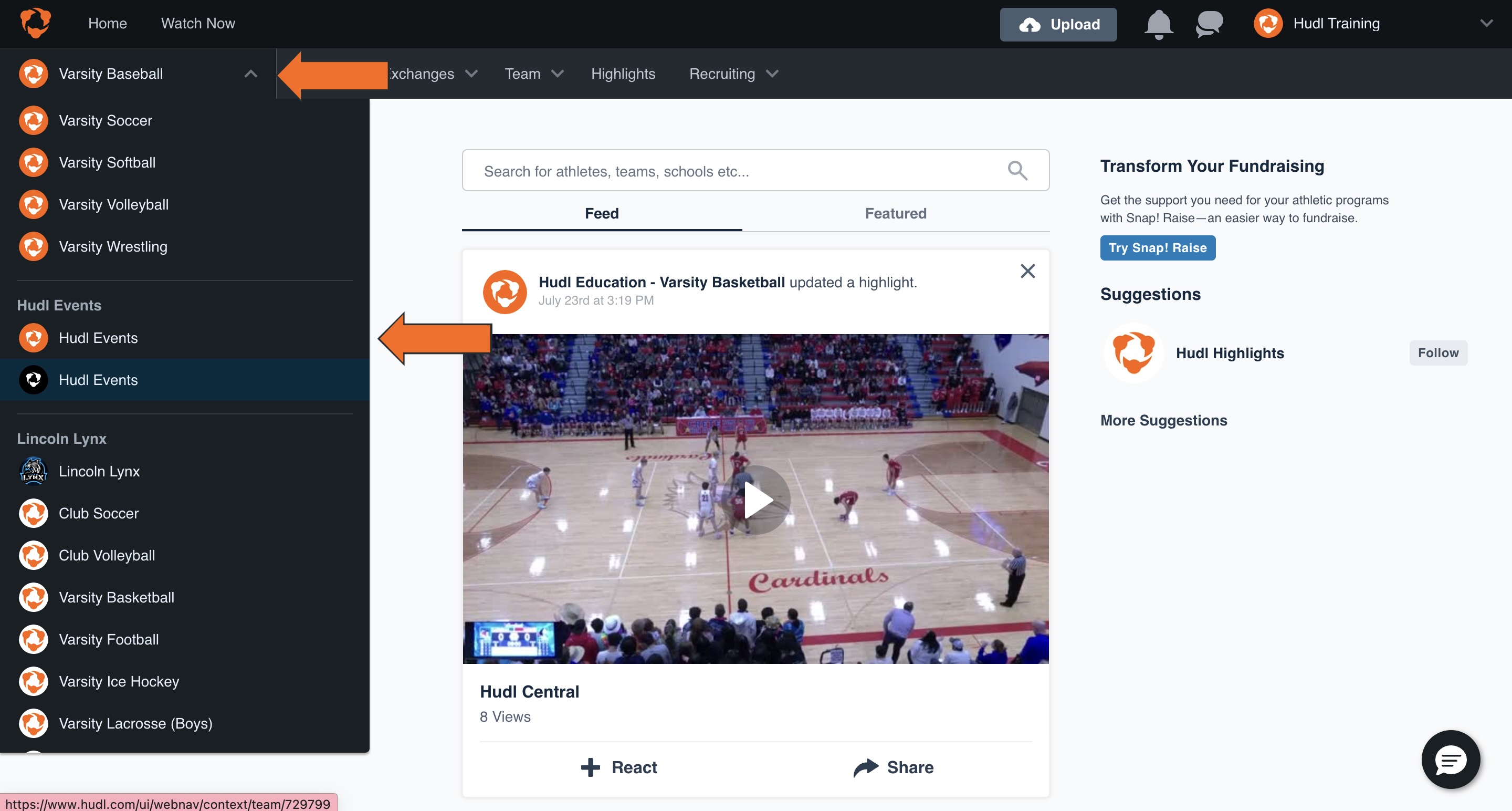The width and height of the screenshot is (1512, 811).
Task: Open the support chat bubble button
Action: (1451, 760)
